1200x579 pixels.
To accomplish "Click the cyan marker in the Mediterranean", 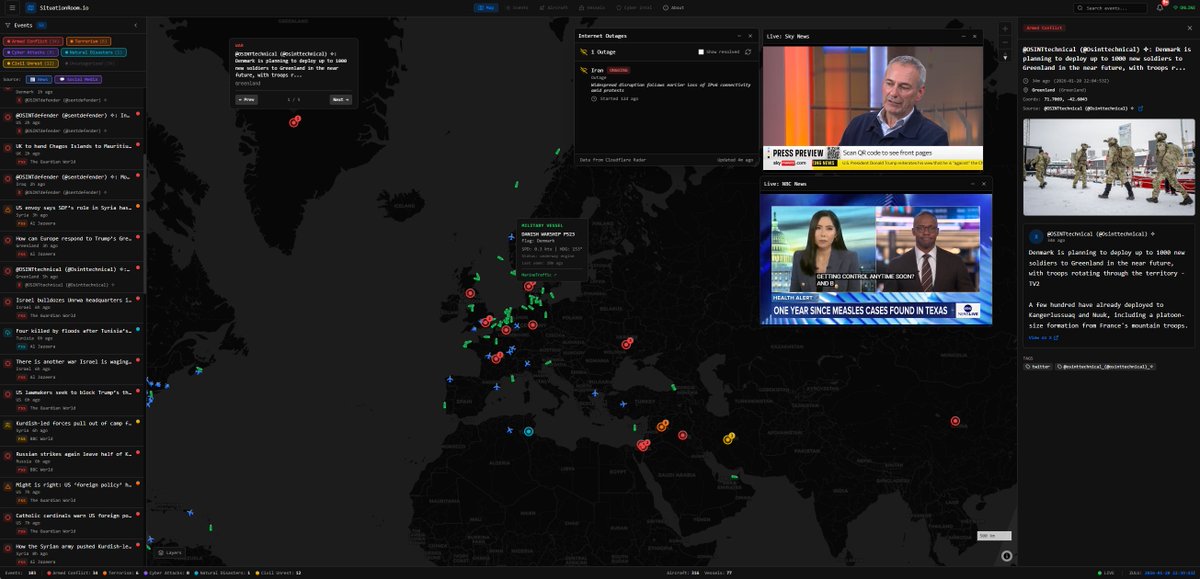I will click(x=529, y=431).
